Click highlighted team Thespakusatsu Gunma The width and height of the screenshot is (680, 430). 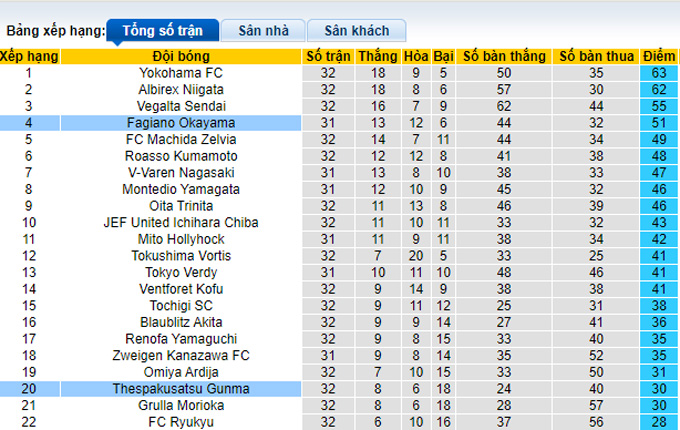pos(182,388)
